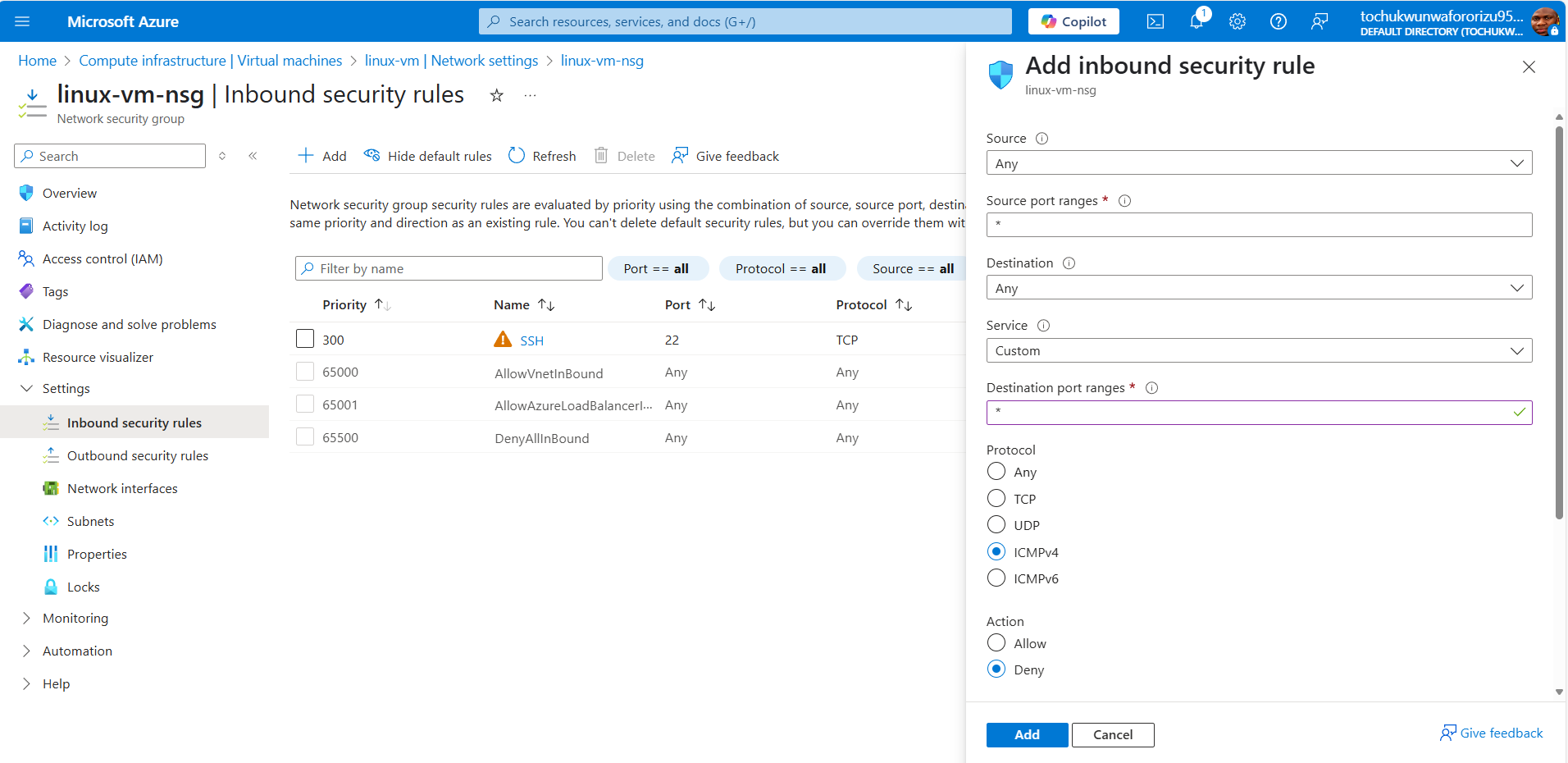Go to linux-vm | Network settings breadcrumb
This screenshot has width=1568, height=763.
click(451, 61)
